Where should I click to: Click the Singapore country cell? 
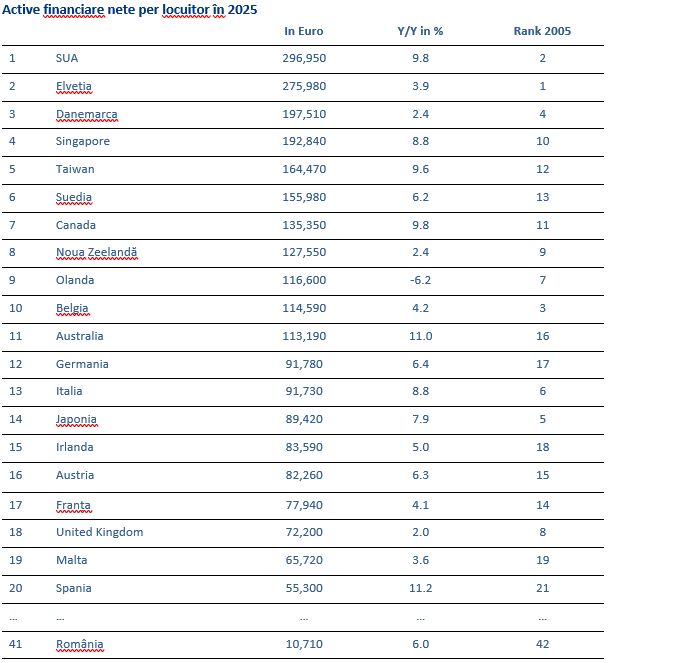(x=83, y=142)
